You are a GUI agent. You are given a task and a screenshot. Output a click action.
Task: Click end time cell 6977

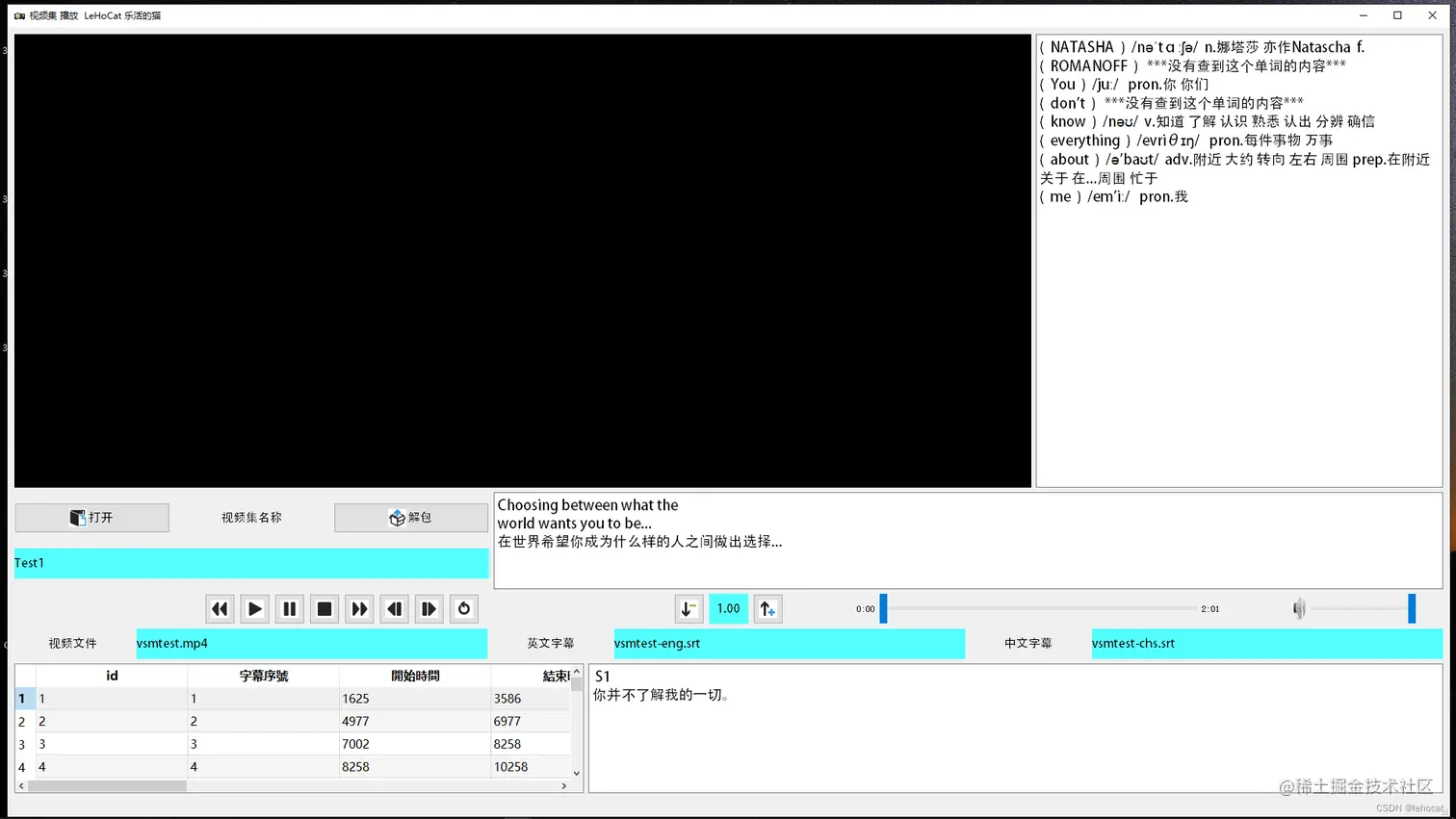[531, 721]
